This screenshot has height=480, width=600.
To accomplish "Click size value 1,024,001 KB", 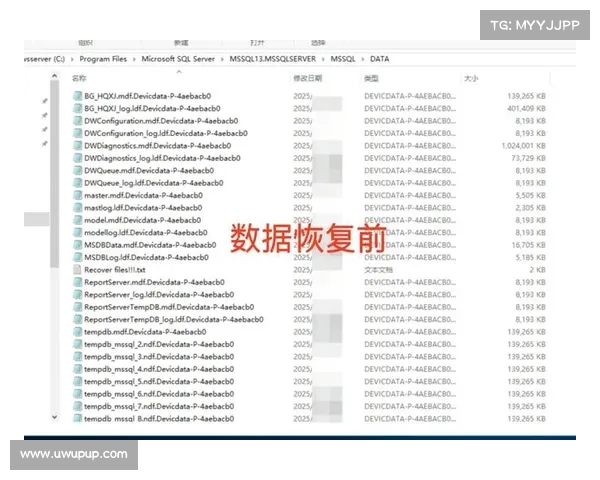I will 523,145.
